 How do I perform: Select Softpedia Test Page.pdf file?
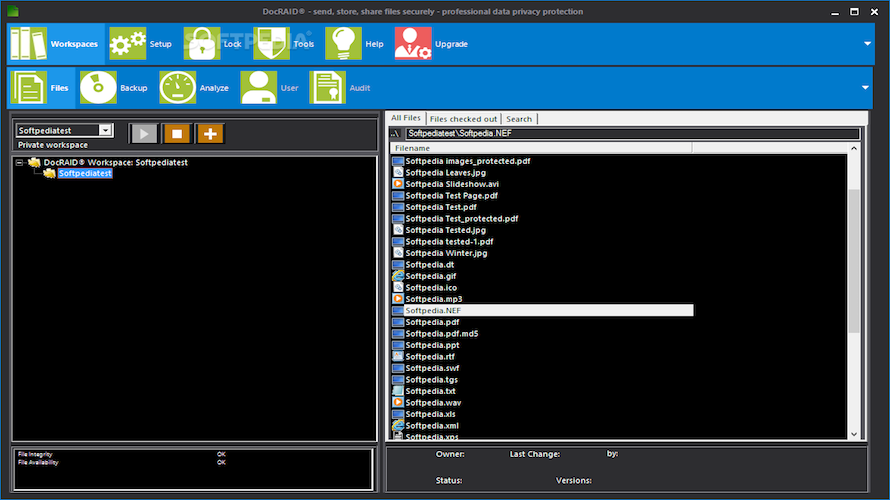451,195
